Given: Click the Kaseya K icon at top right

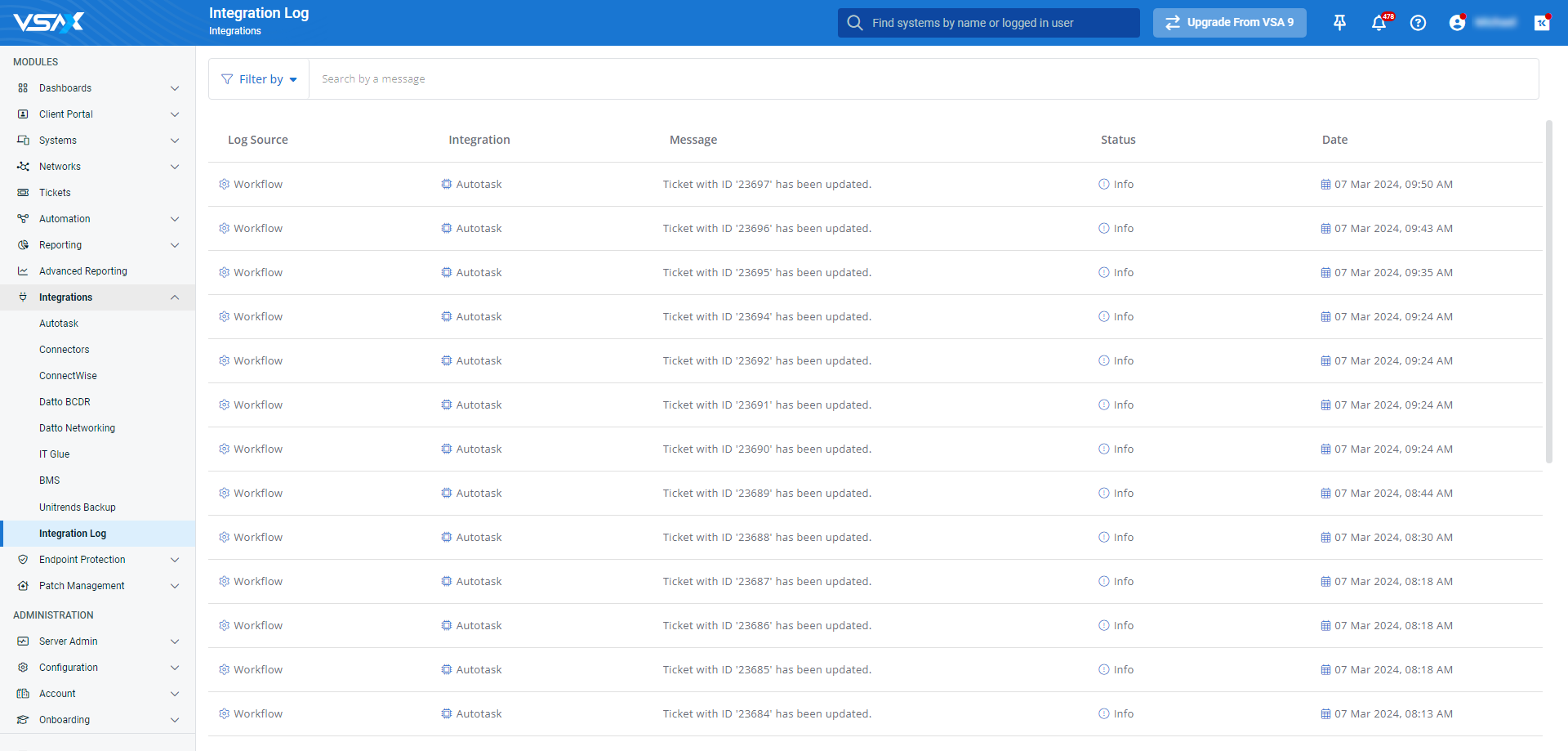Looking at the screenshot, I should pyautogui.click(x=1542, y=23).
